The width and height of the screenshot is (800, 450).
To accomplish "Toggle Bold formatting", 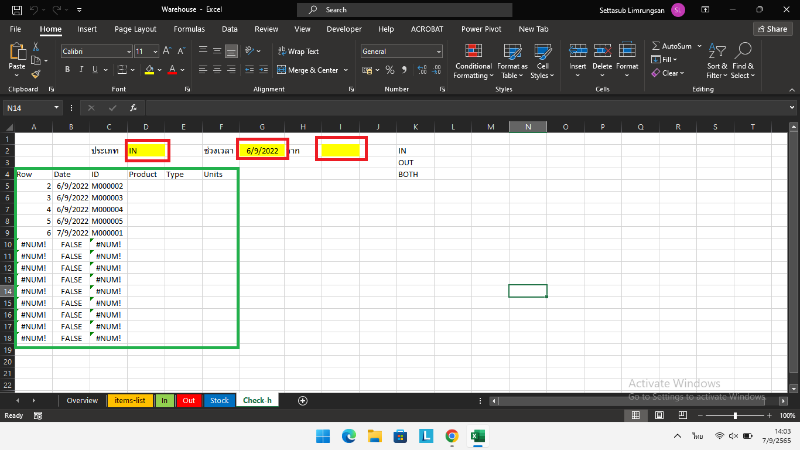I will pos(68,70).
